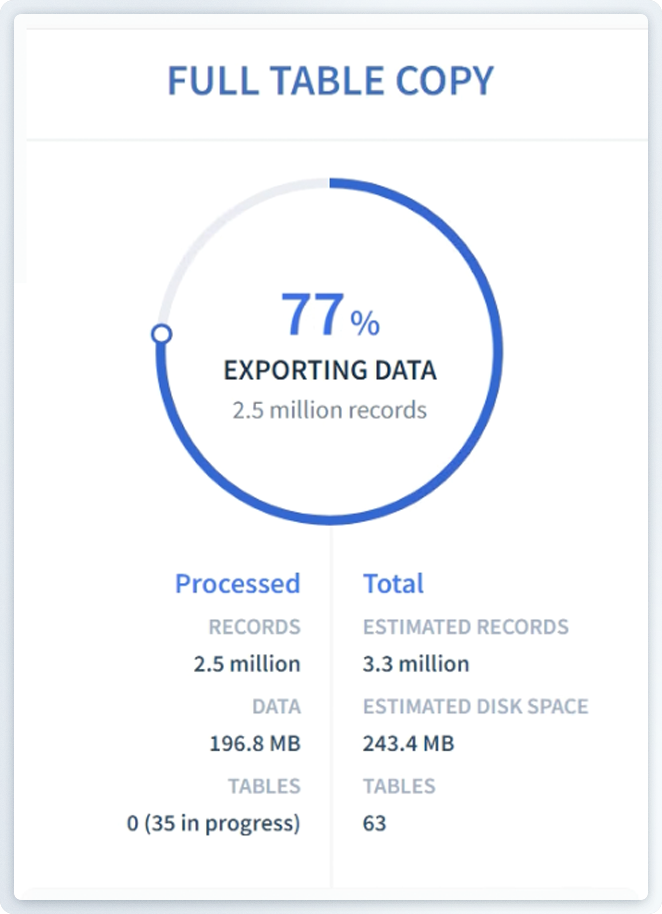This screenshot has width=662, height=914.
Task: Open the Total section heading
Action: click(x=393, y=583)
